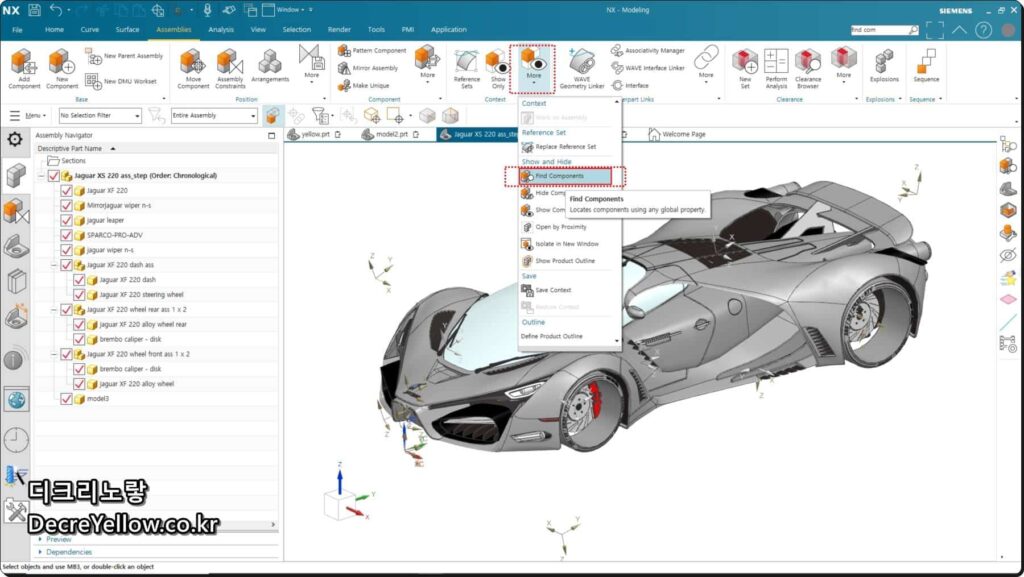Open the File menu
1024x577 pixels.
(x=18, y=29)
